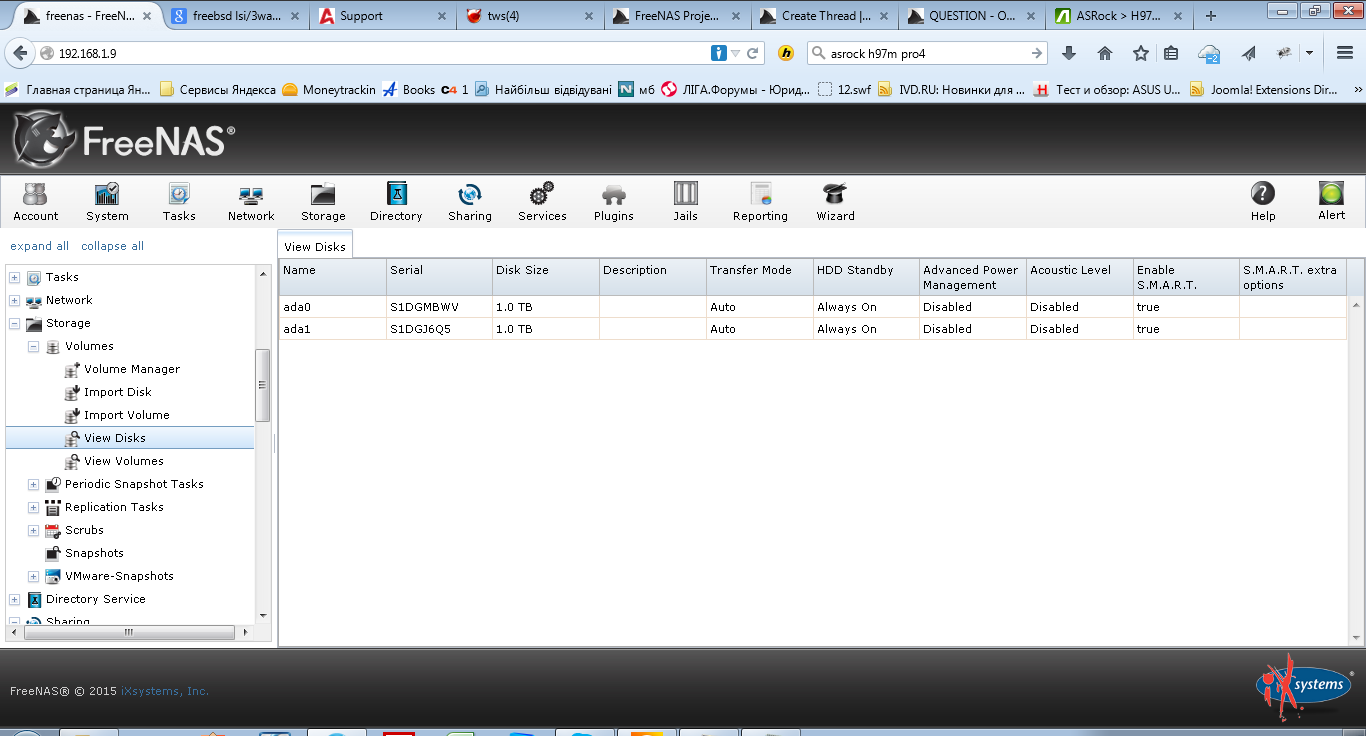Open the Services toolbar icon

click(542, 201)
